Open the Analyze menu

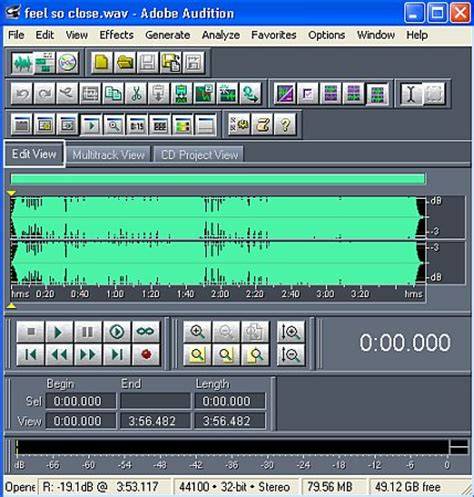(x=221, y=35)
